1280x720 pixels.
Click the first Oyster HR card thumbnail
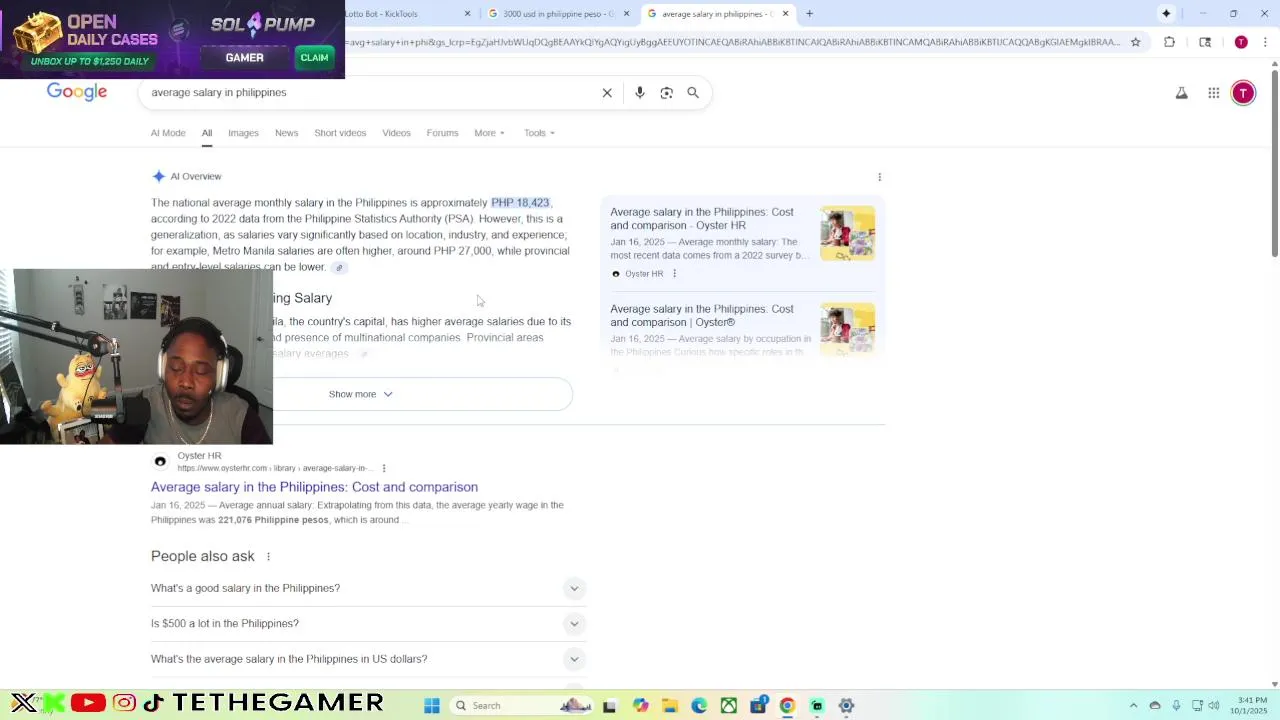[x=848, y=233]
